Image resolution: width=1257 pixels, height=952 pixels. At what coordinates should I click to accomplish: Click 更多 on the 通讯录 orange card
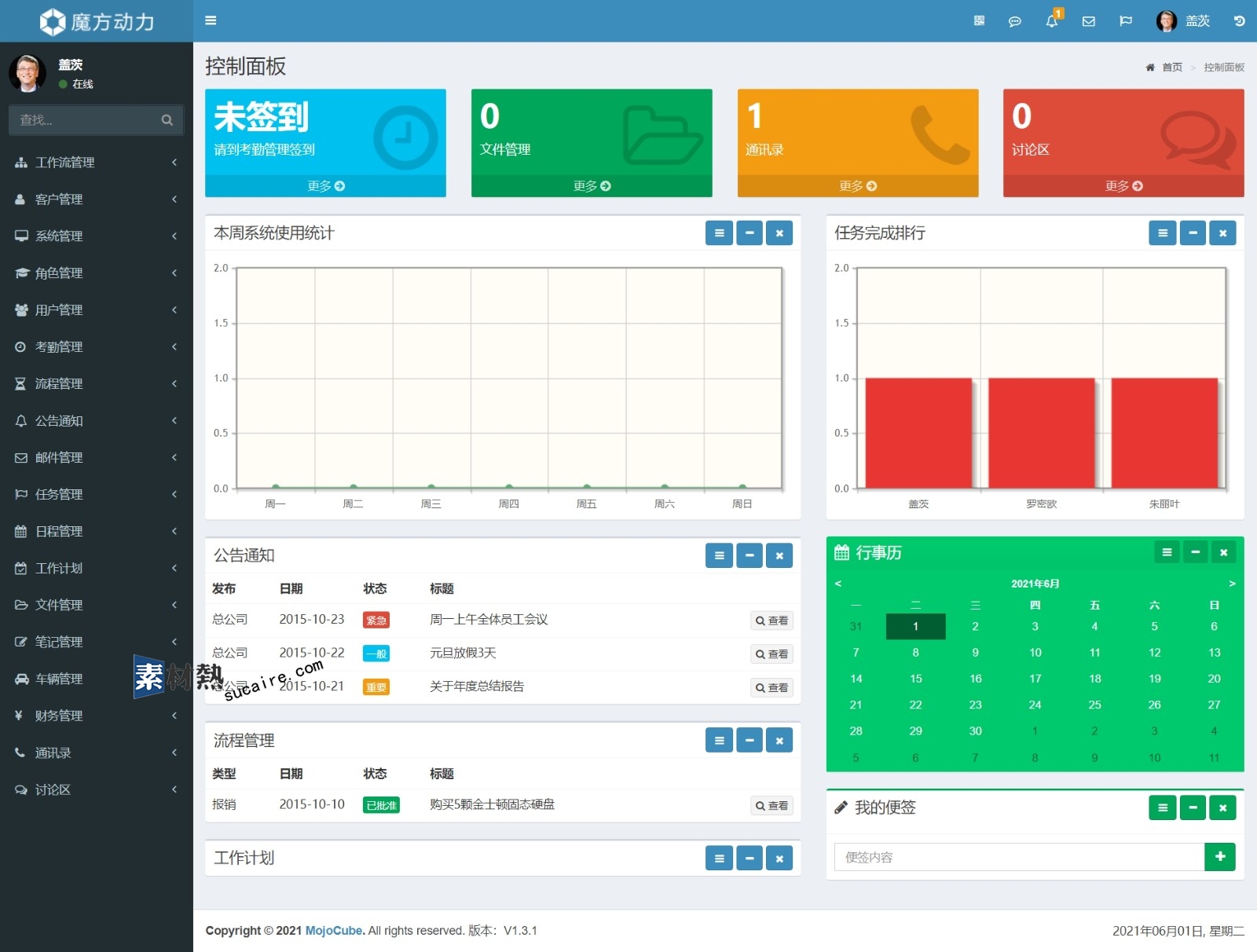(x=857, y=186)
